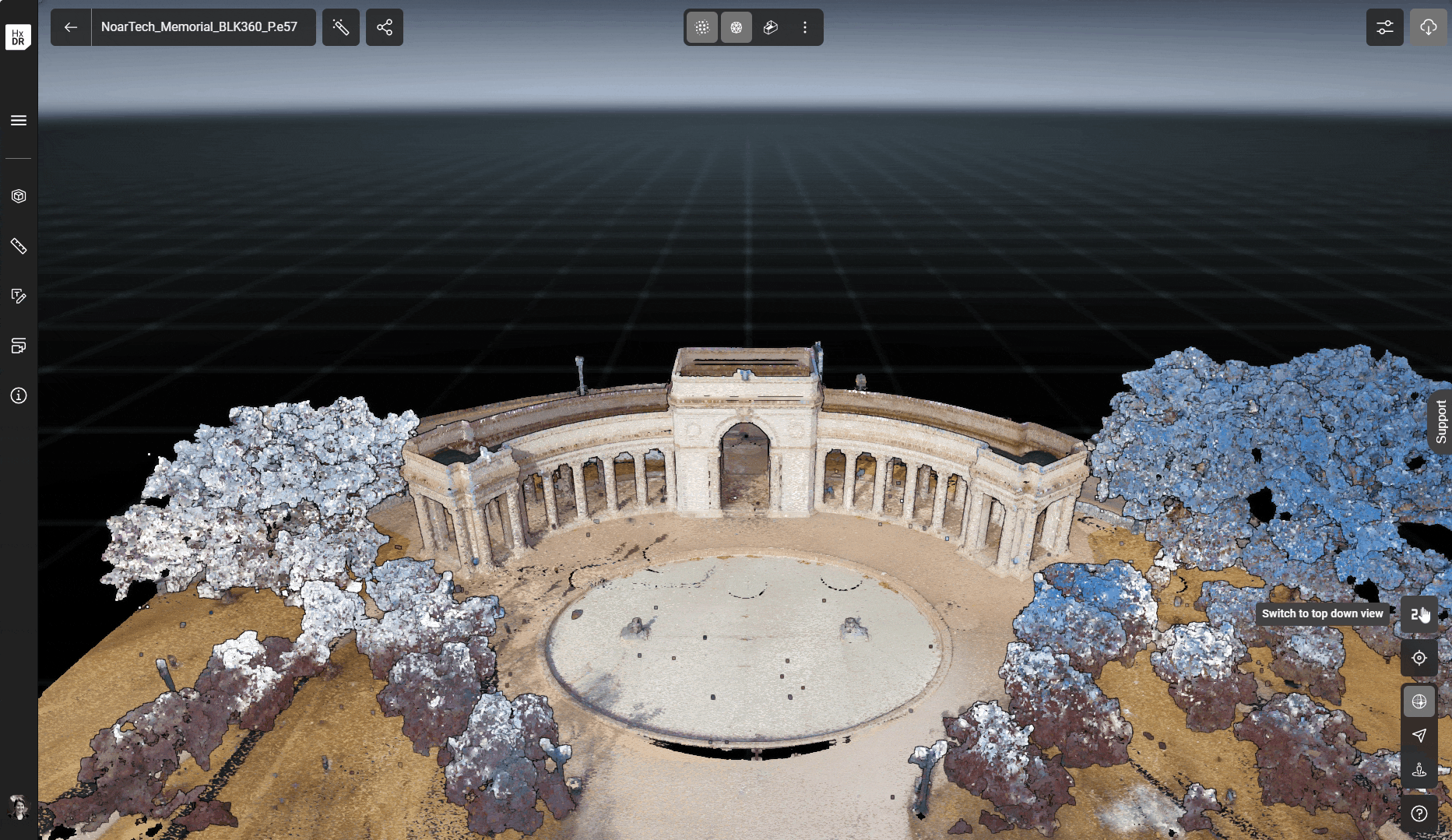Click the magic wand icon next to filename
Image resolution: width=1452 pixels, height=840 pixels.
(340, 26)
